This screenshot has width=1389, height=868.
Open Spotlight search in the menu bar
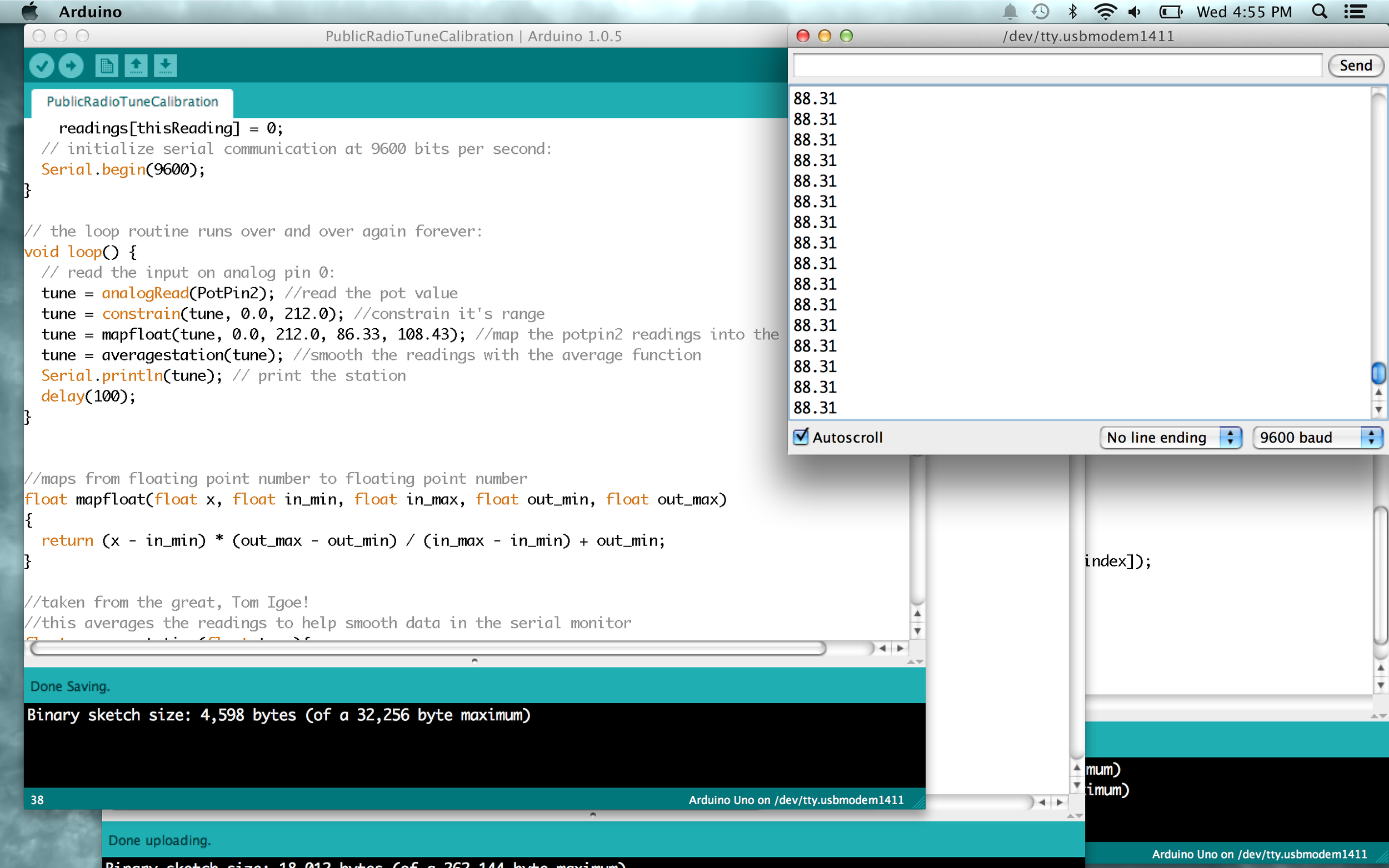tap(1320, 12)
